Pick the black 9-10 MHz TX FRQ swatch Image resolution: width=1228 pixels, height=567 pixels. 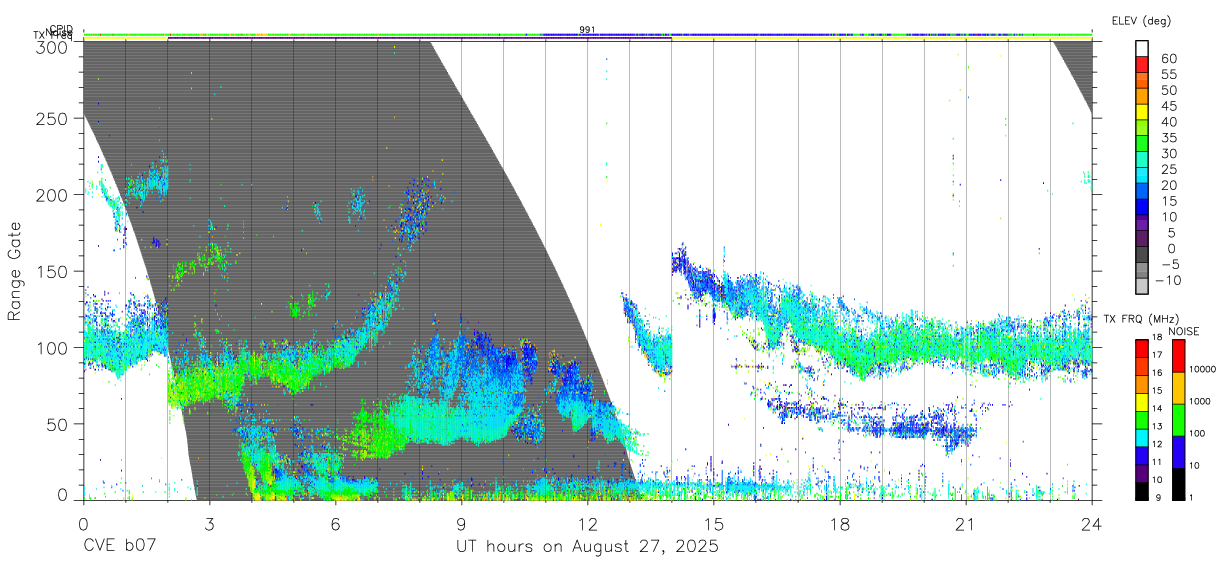click(x=1143, y=489)
